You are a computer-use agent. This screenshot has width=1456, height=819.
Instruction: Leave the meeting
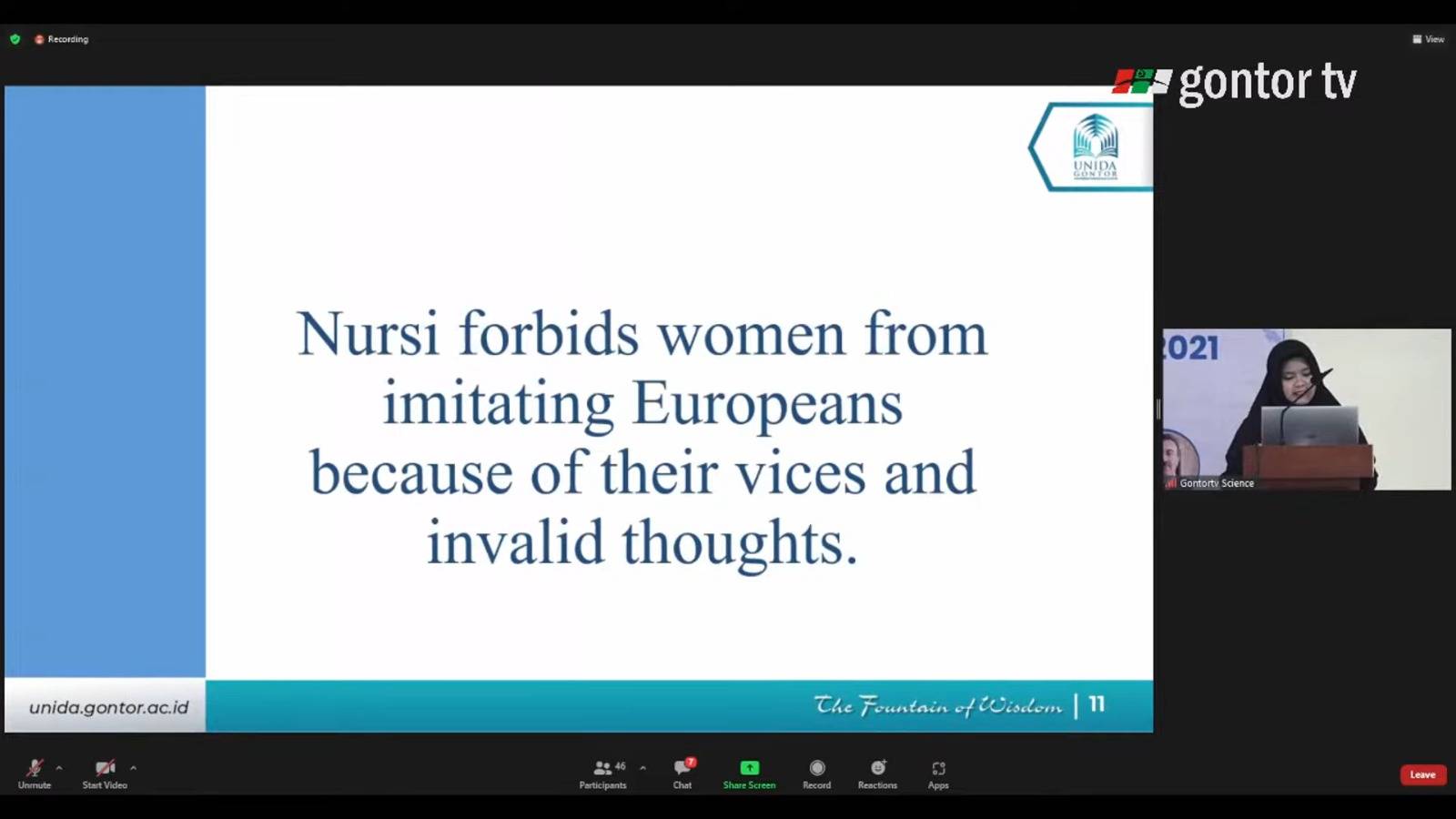(1422, 774)
